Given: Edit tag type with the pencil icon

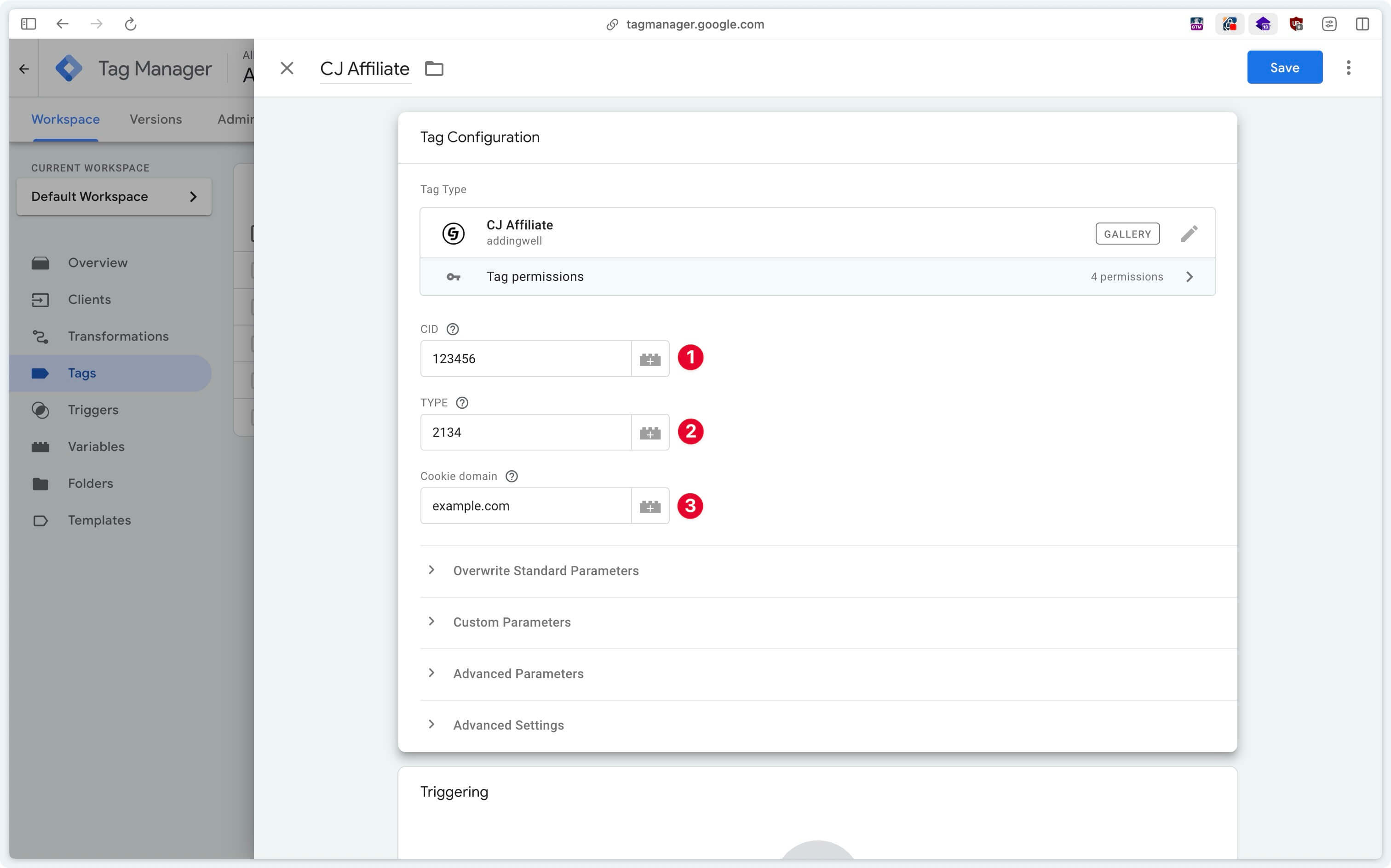Looking at the screenshot, I should pyautogui.click(x=1190, y=234).
